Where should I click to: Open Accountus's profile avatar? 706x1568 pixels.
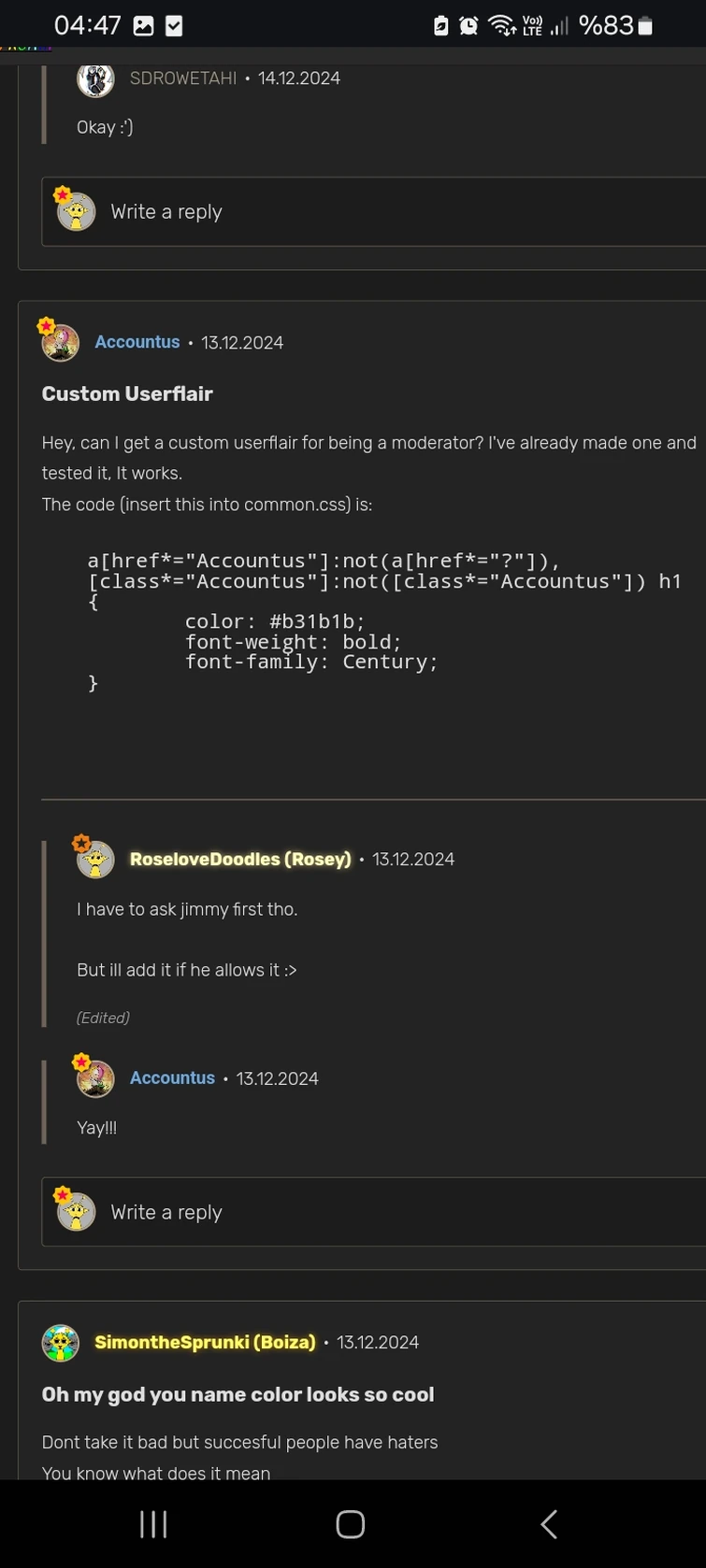pos(59,341)
